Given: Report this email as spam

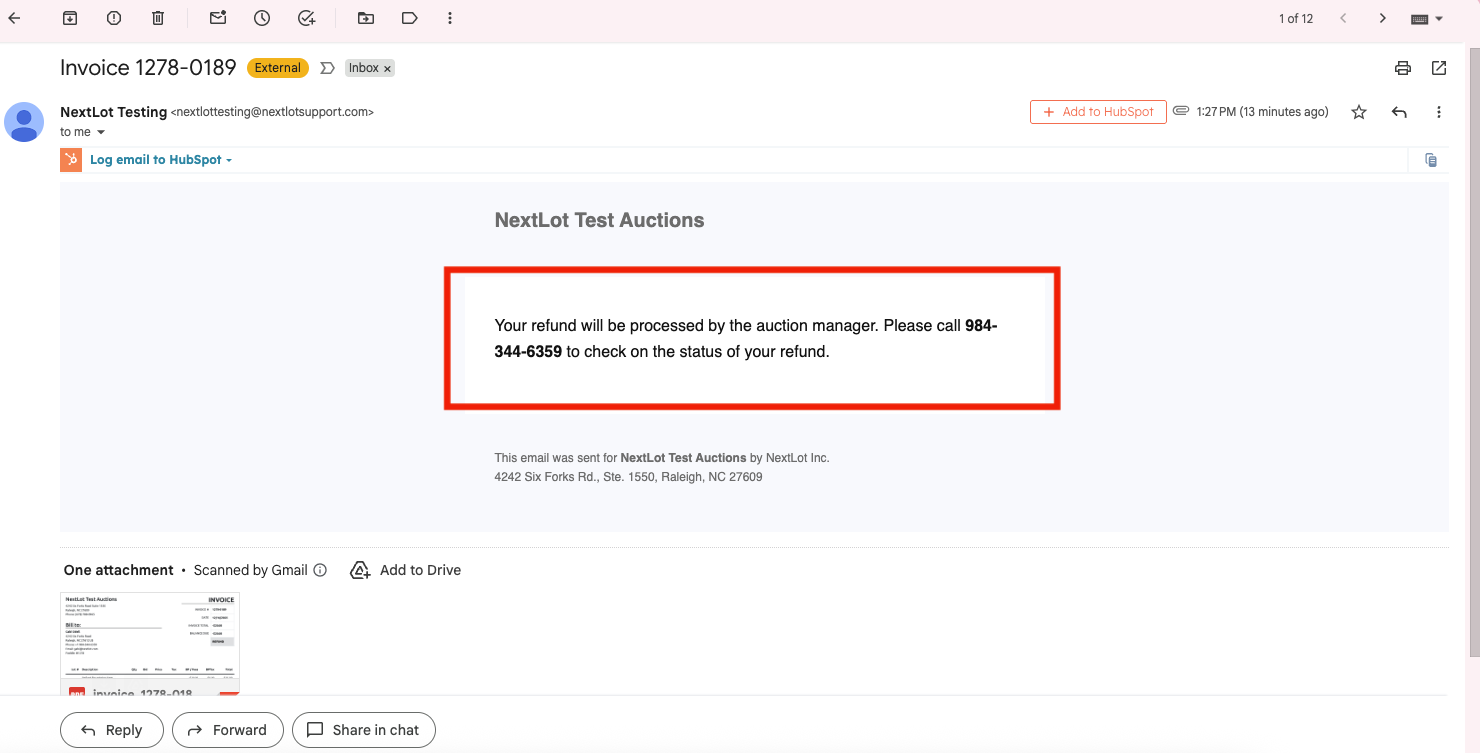Looking at the screenshot, I should point(114,18).
